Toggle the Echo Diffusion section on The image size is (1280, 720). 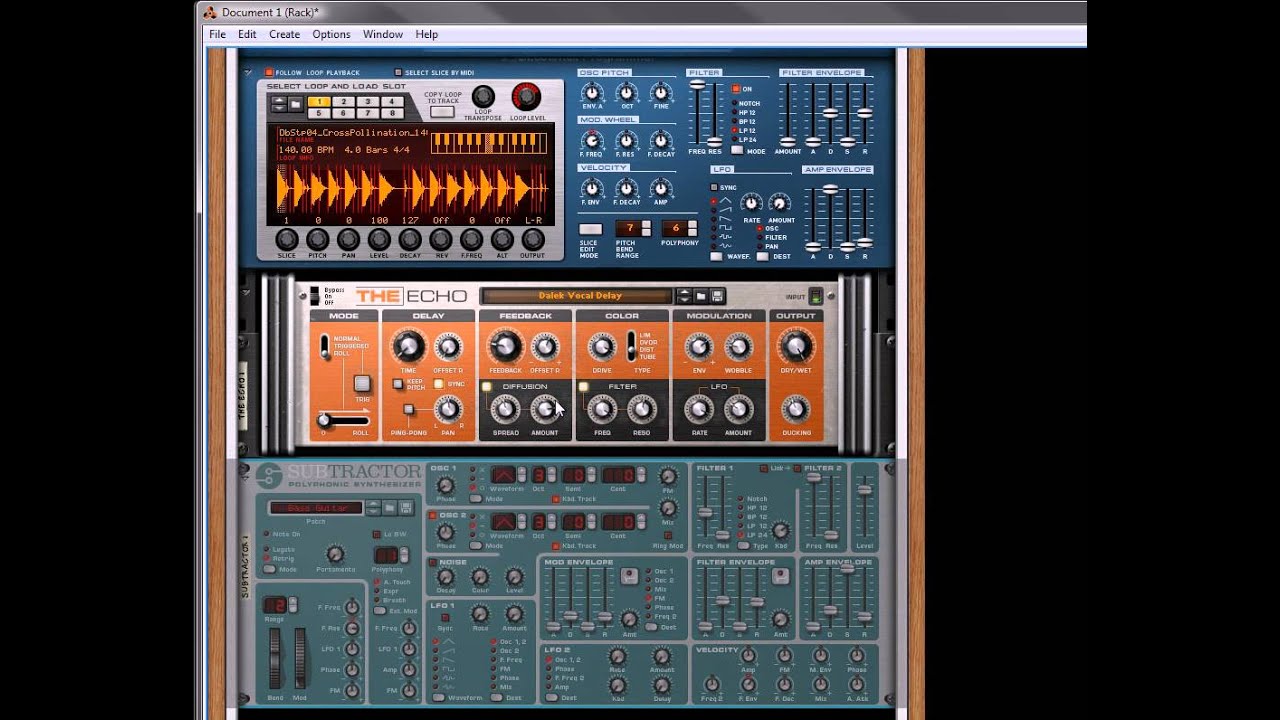[x=487, y=387]
